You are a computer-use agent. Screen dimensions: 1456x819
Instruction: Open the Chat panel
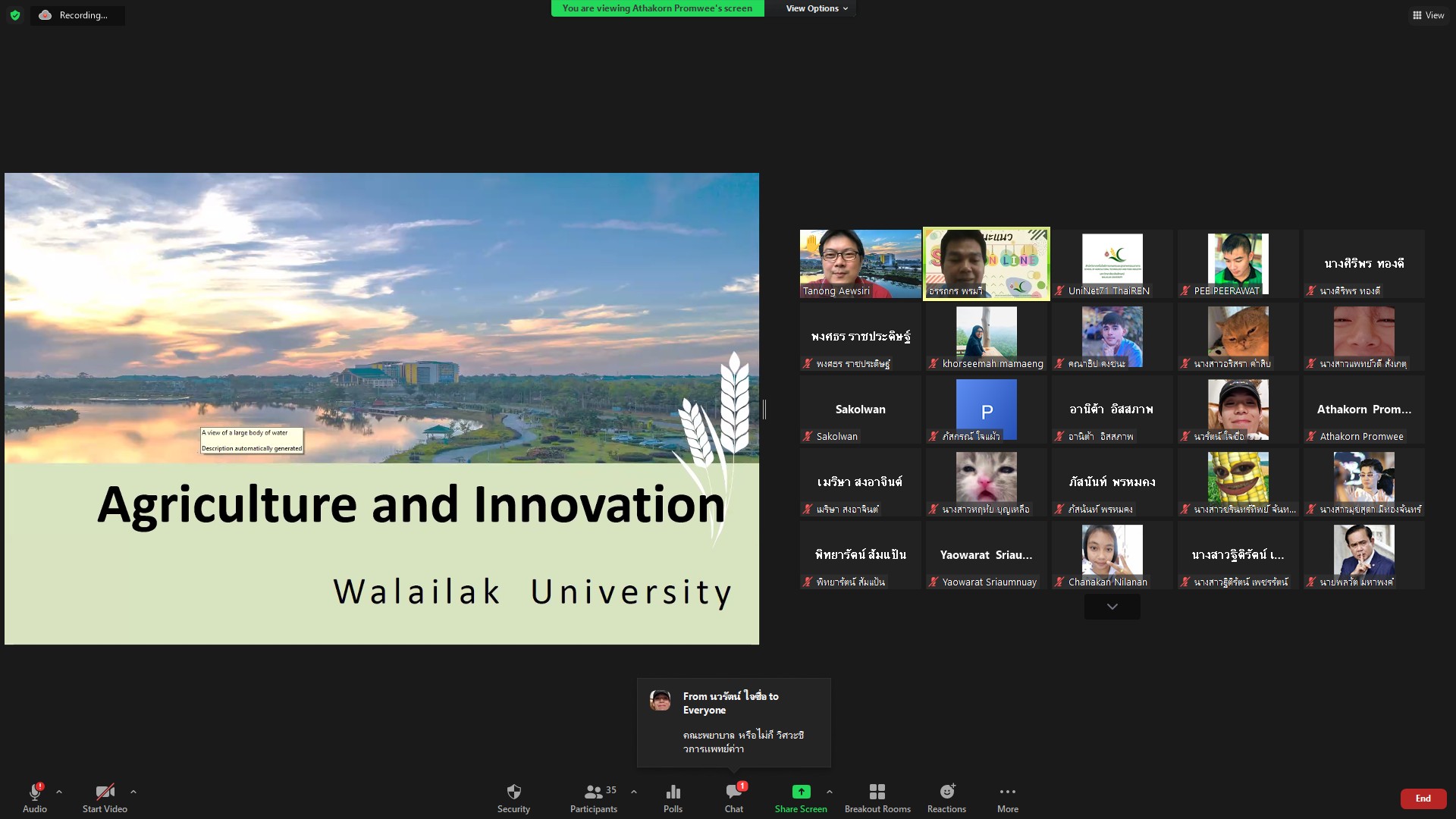[x=733, y=792]
